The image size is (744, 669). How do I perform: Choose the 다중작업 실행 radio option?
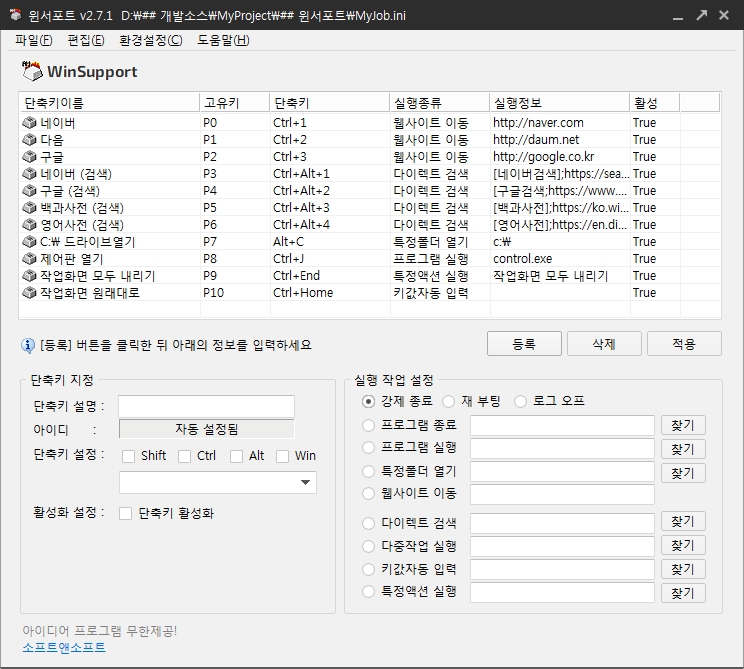(x=368, y=546)
